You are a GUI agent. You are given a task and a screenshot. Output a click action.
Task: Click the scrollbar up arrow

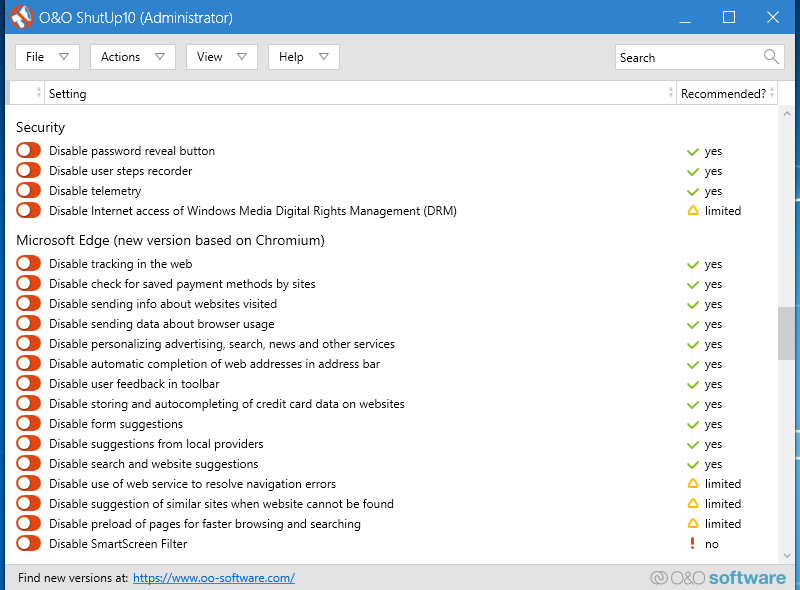(x=786, y=114)
